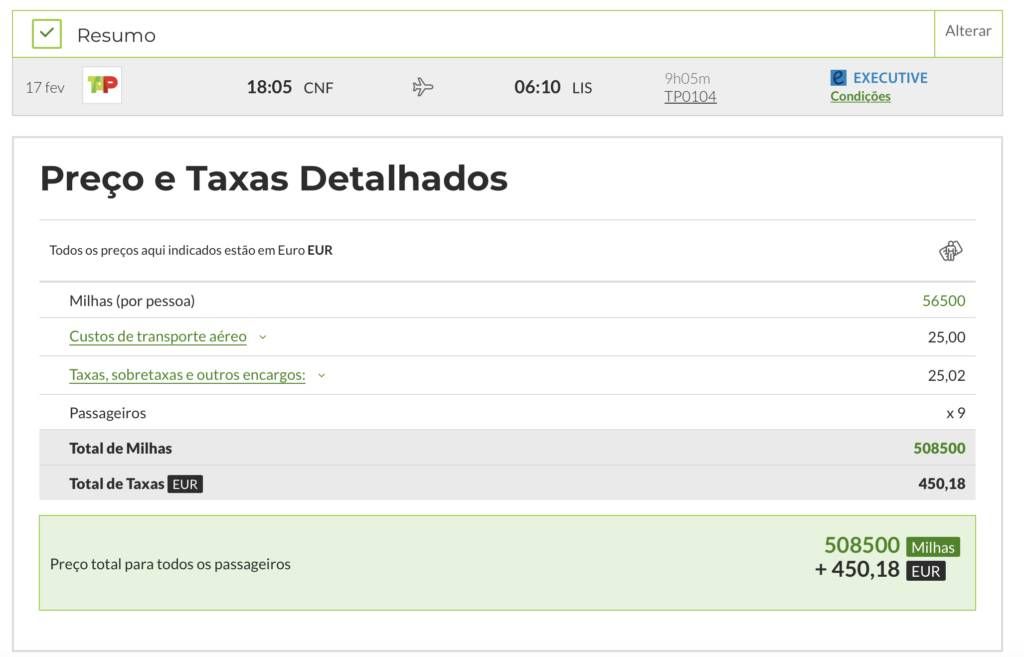Click departure time 18:05
This screenshot has width=1024, height=657.
coord(269,87)
